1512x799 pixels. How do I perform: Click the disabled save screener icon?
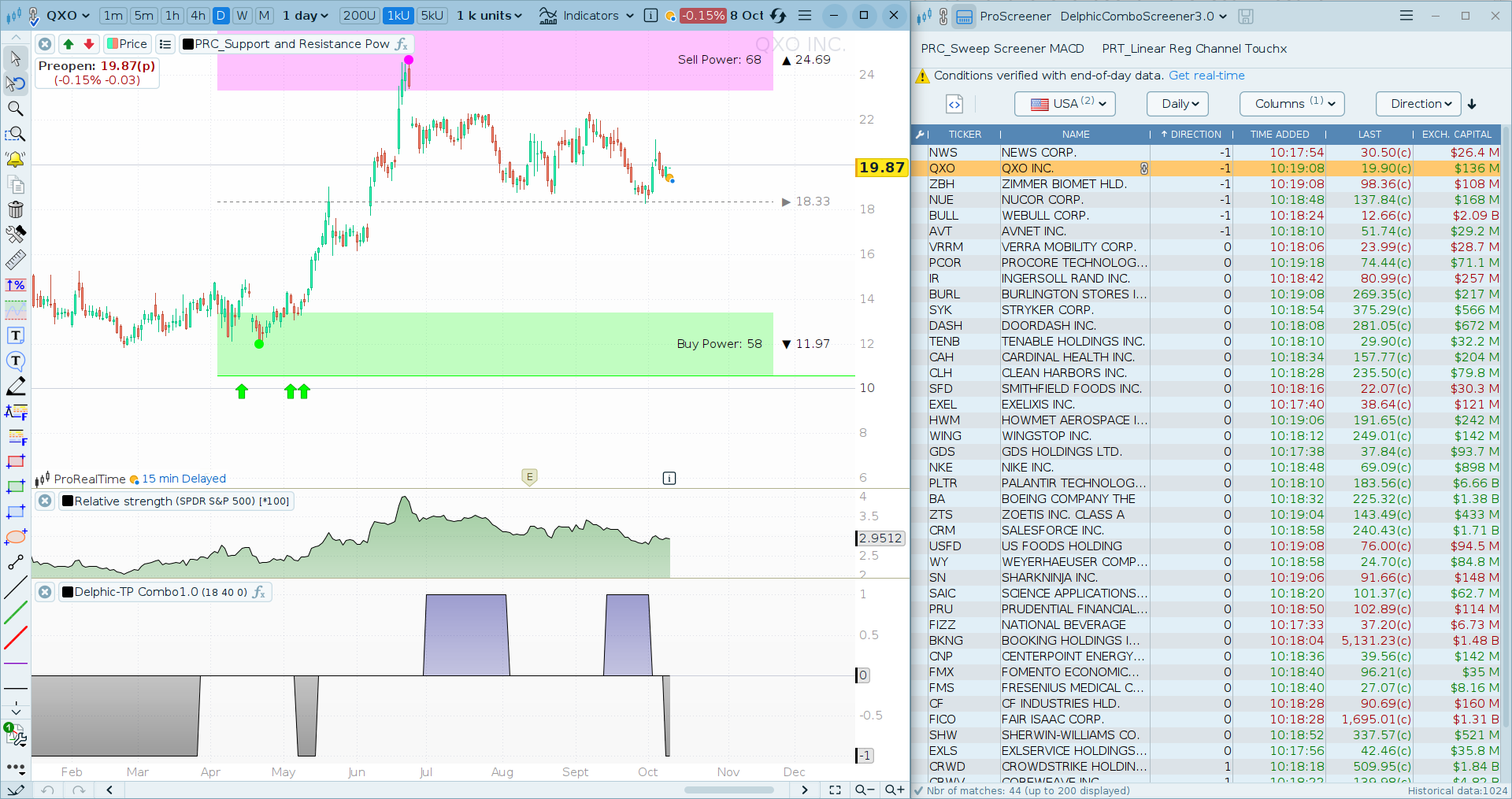1246,16
